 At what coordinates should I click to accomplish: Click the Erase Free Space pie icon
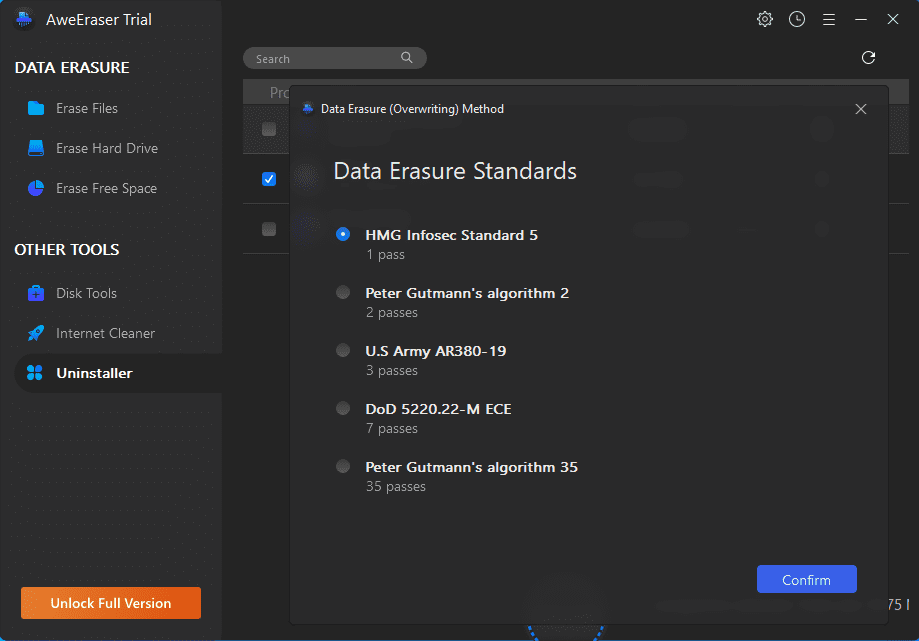pyautogui.click(x=36, y=188)
